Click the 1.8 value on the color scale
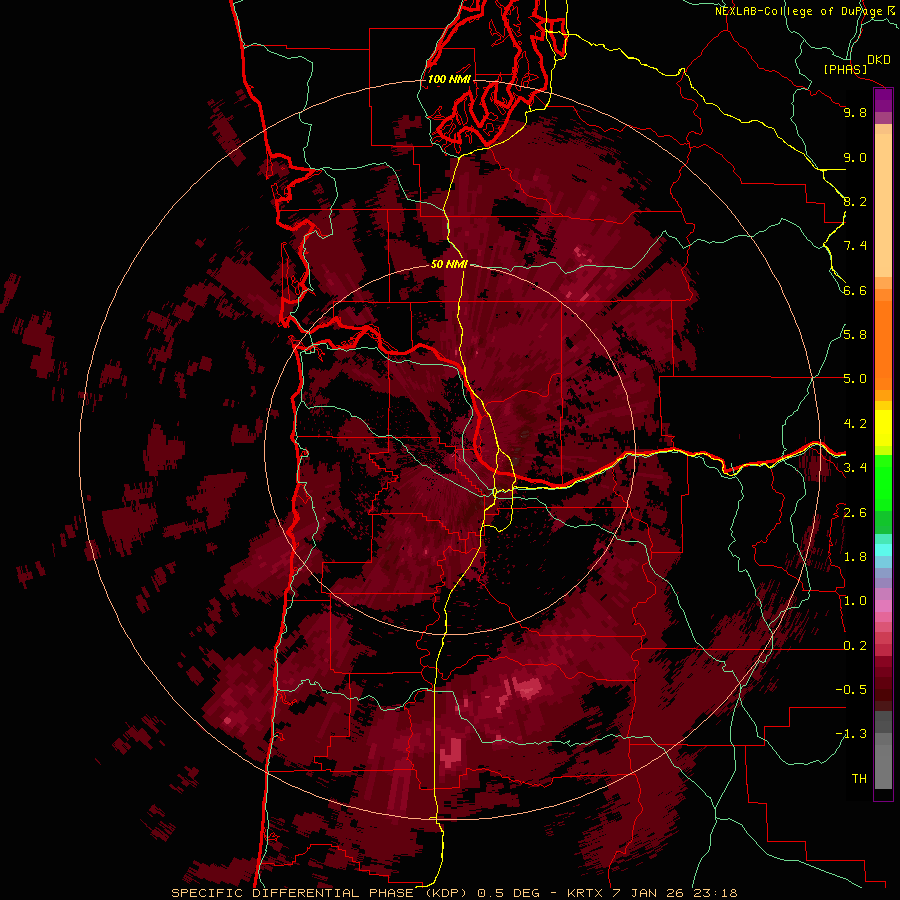The width and height of the screenshot is (900, 900). (x=855, y=557)
